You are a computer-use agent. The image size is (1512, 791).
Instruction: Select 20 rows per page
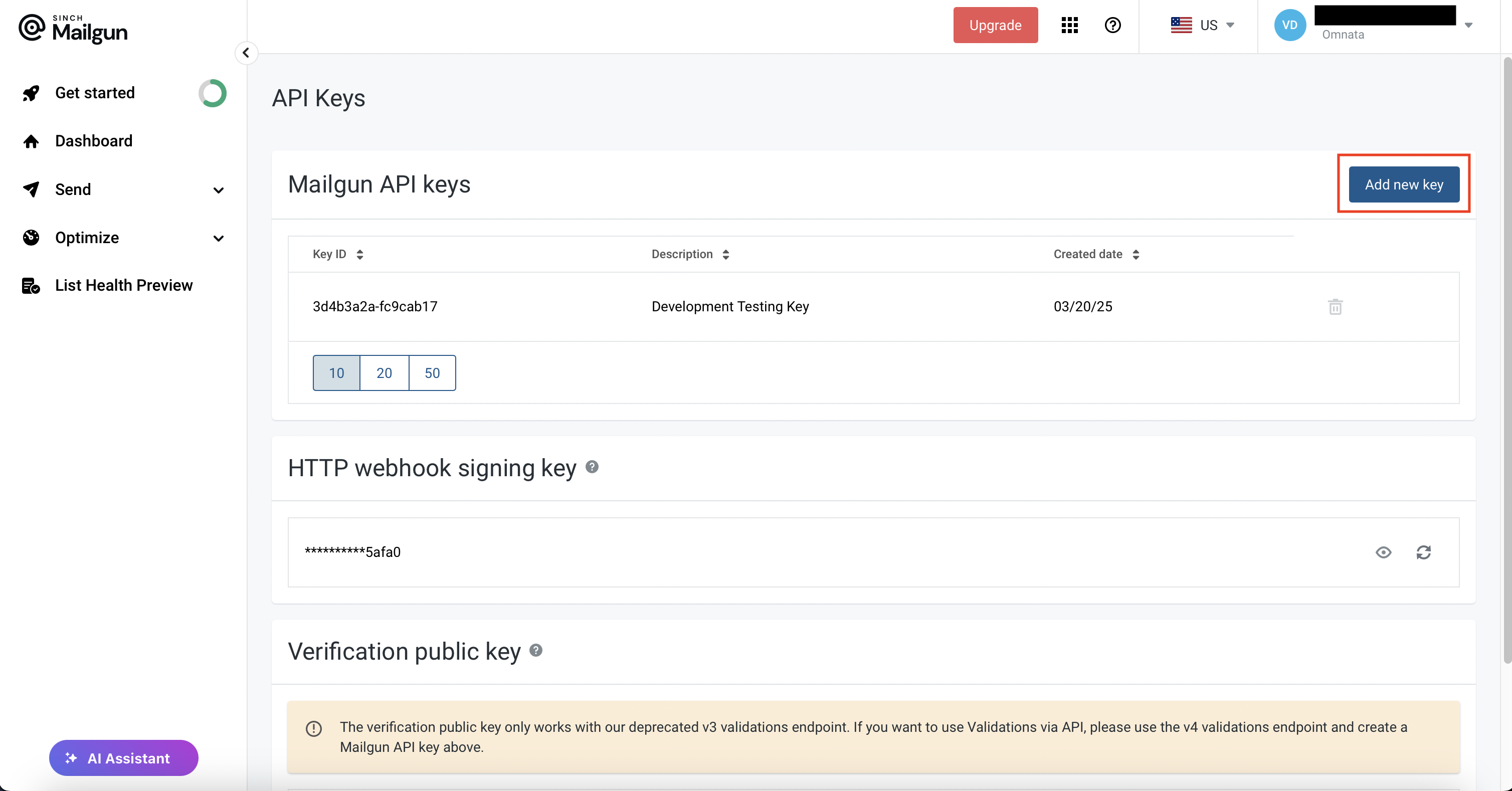click(384, 373)
